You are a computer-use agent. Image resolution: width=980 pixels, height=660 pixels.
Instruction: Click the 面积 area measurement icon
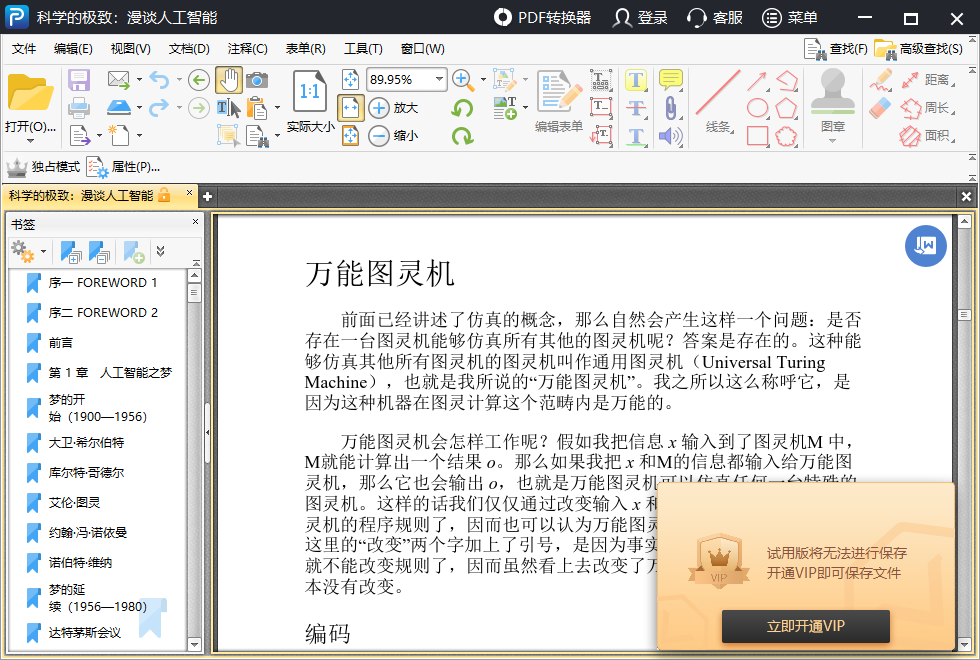918,137
